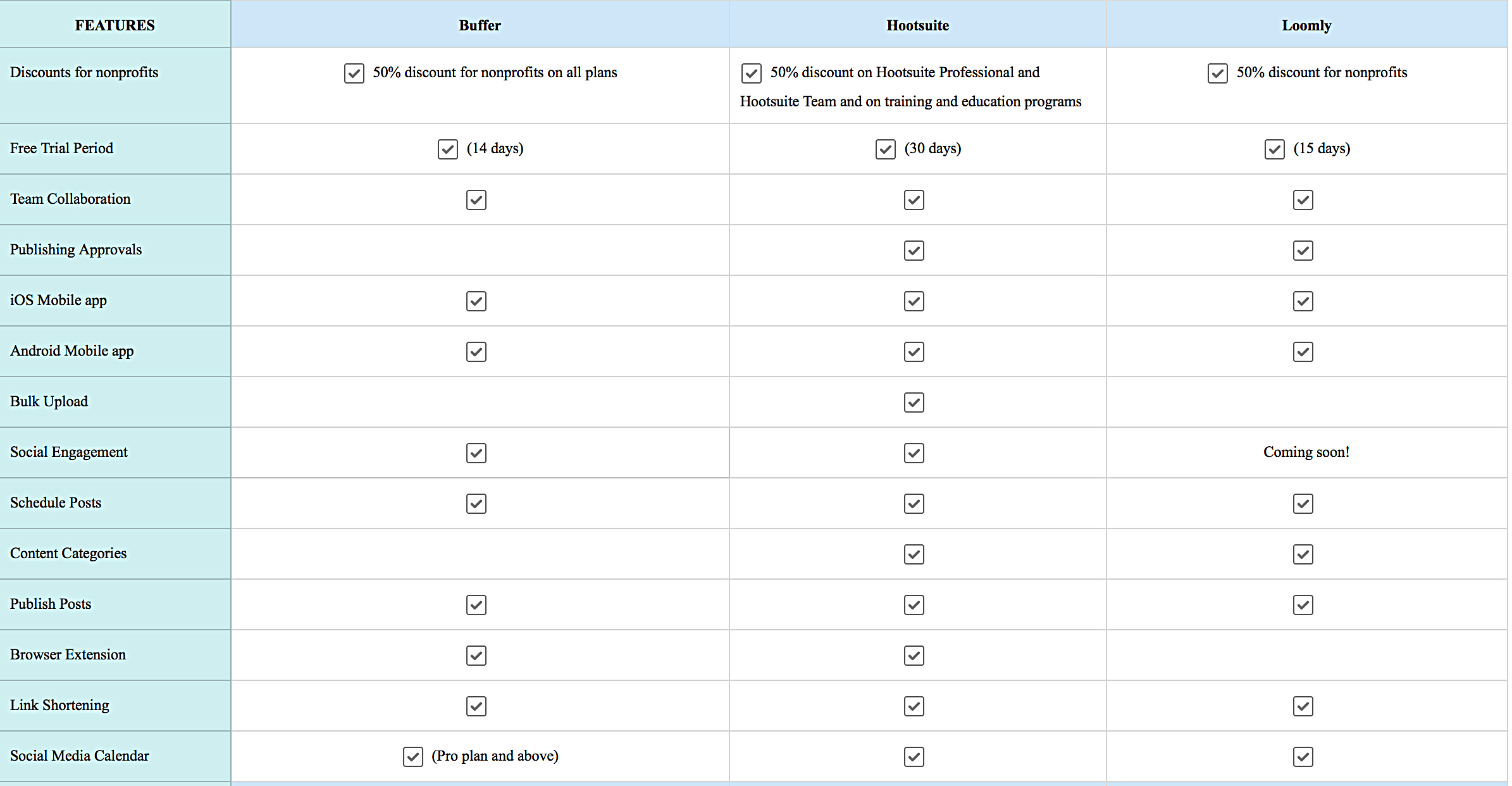The image size is (1512, 786).
Task: Click Loomly's 15 days free trial checkmark
Action: pos(1275,149)
